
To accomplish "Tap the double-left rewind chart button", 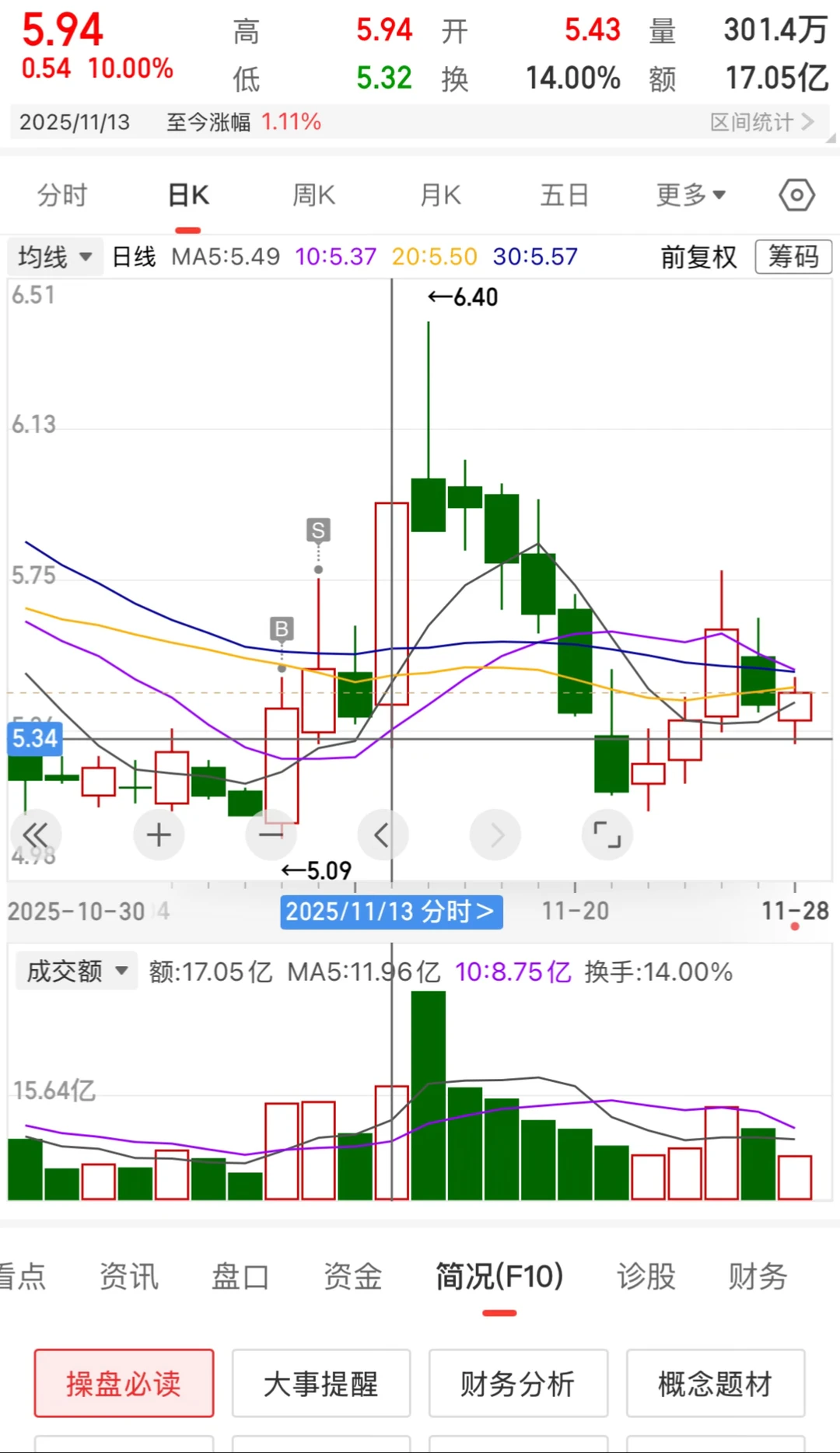I will pos(35,835).
